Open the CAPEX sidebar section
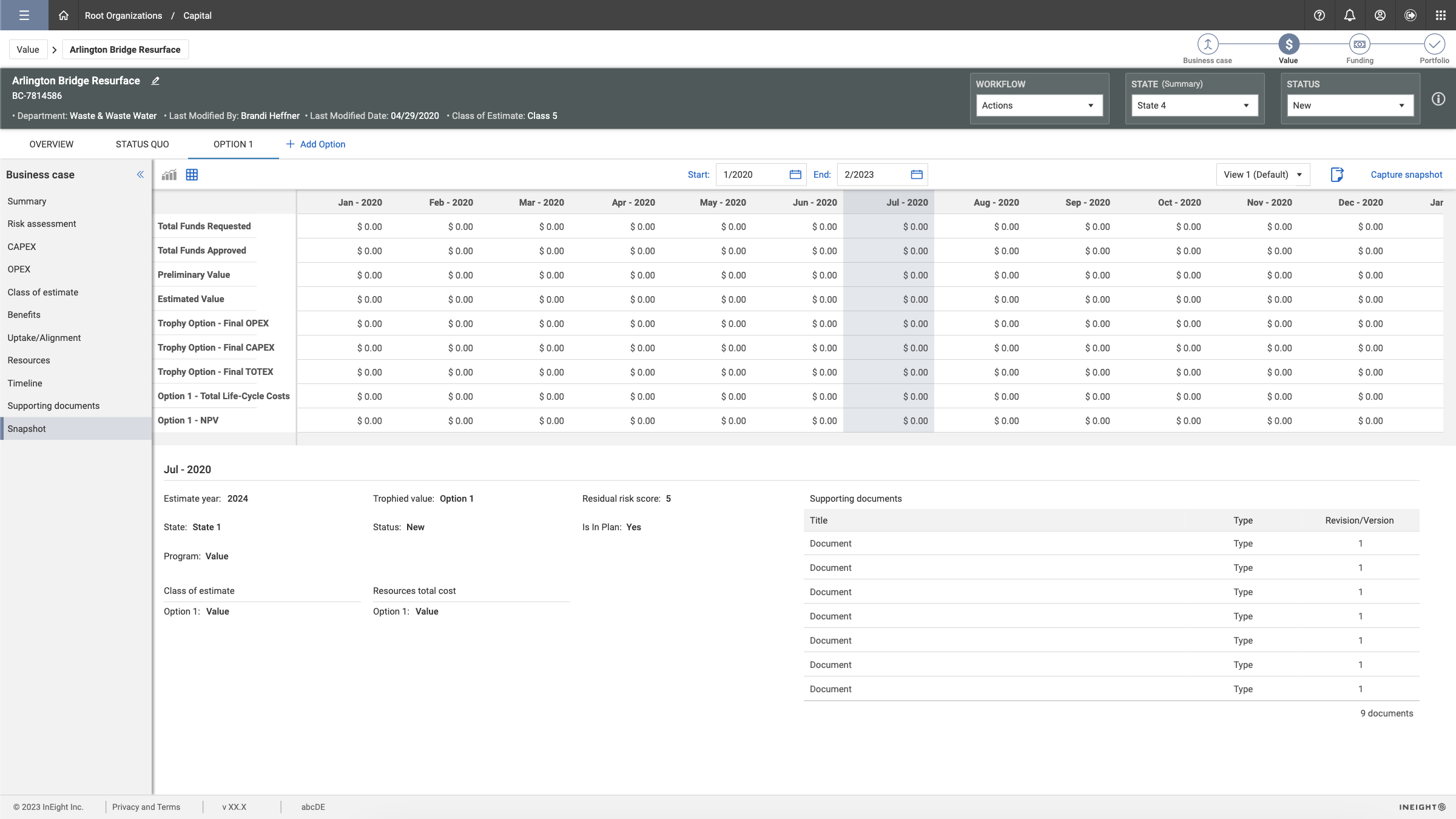 coord(76,247)
